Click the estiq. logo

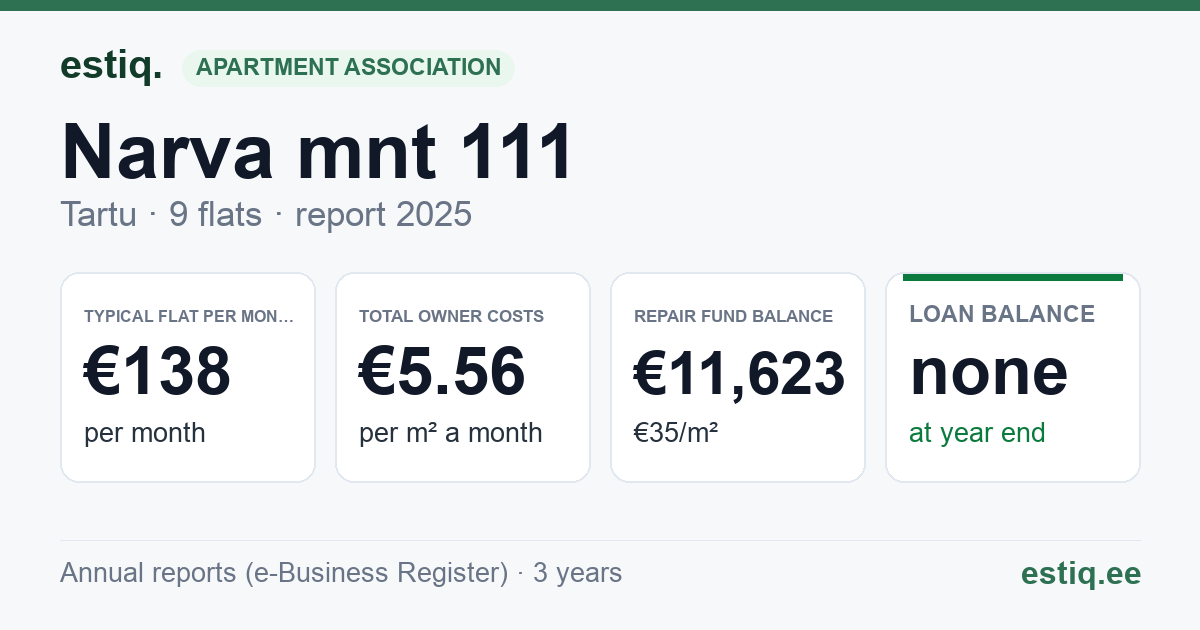tap(111, 66)
